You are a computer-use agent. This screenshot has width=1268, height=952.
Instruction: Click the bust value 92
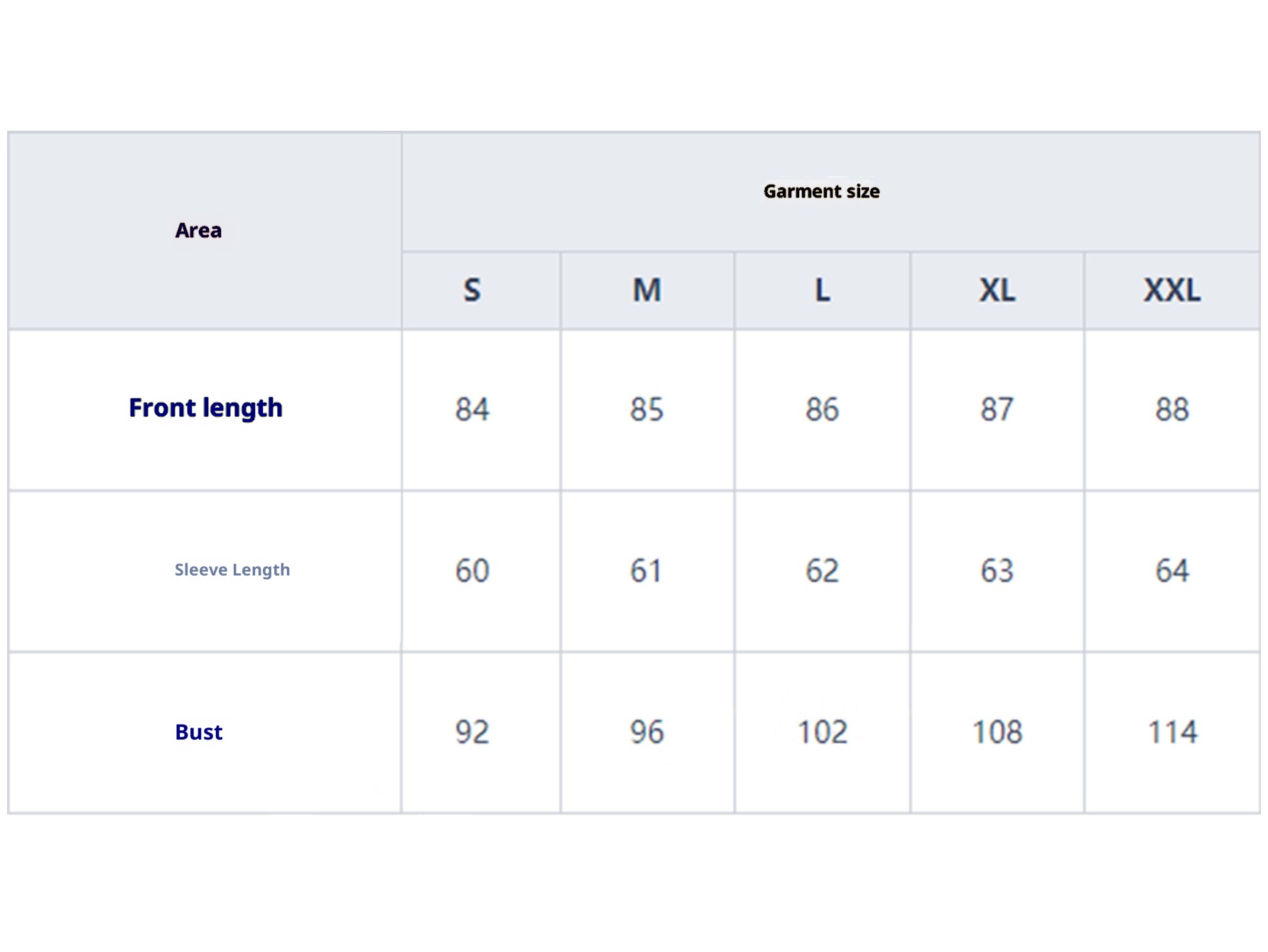tap(472, 732)
